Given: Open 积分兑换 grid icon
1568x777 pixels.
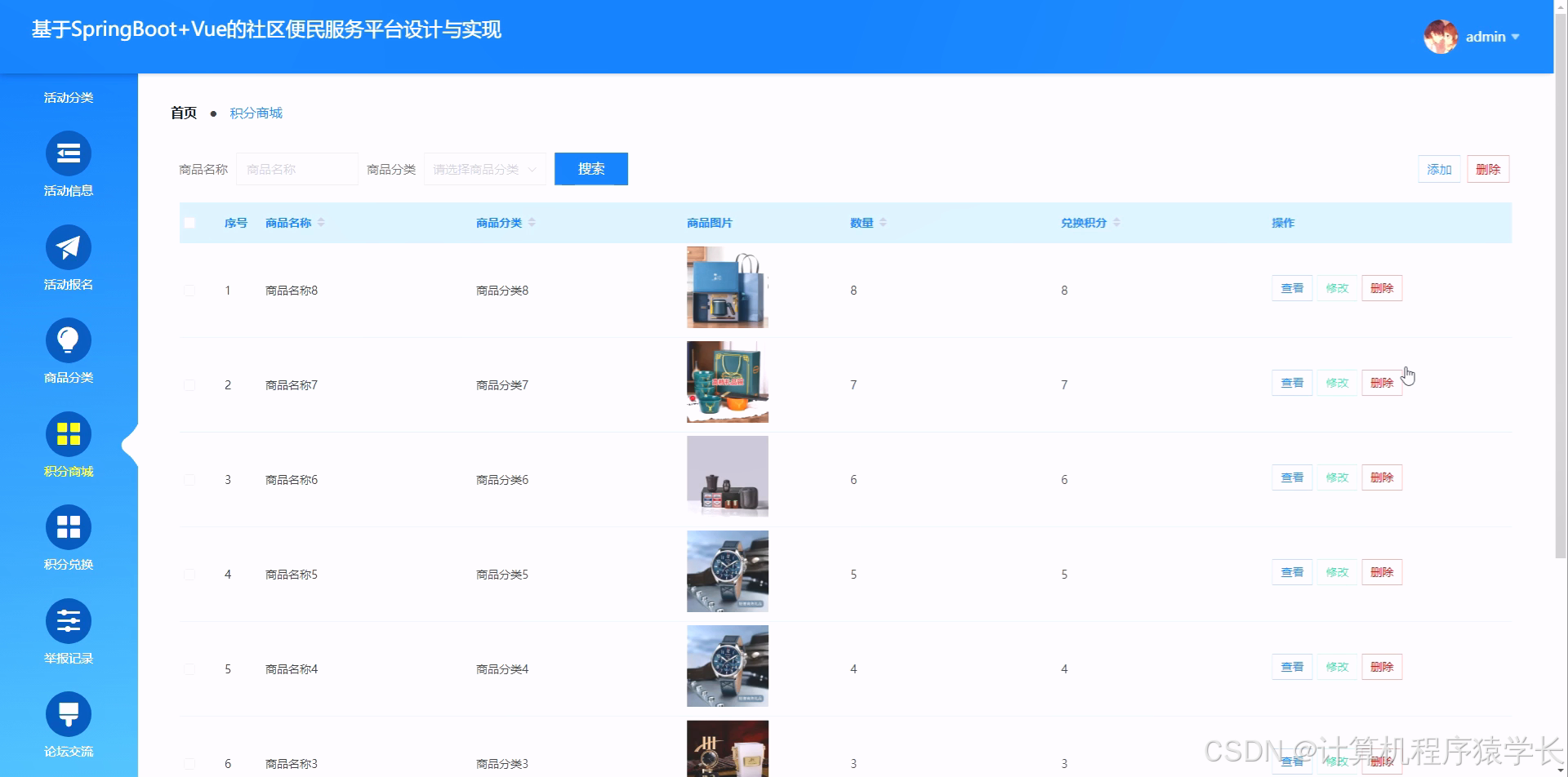Looking at the screenshot, I should pyautogui.click(x=69, y=527).
